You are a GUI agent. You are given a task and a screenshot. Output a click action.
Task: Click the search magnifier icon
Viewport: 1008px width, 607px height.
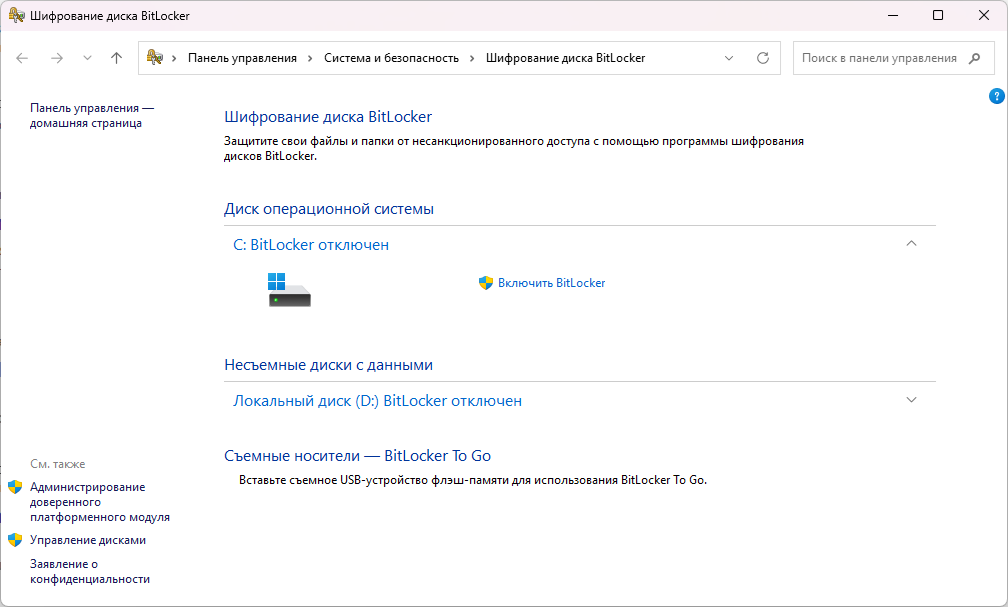pyautogui.click(x=975, y=58)
